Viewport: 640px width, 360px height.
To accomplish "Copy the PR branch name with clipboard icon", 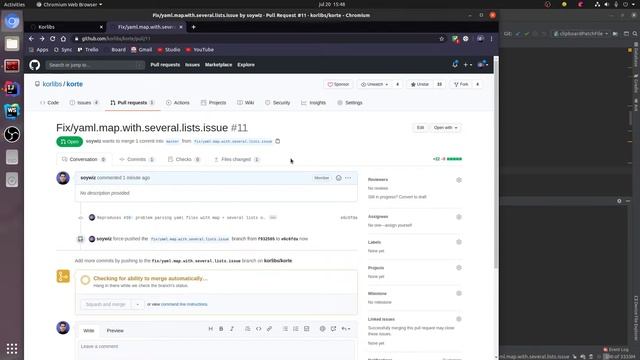I will point(278,141).
